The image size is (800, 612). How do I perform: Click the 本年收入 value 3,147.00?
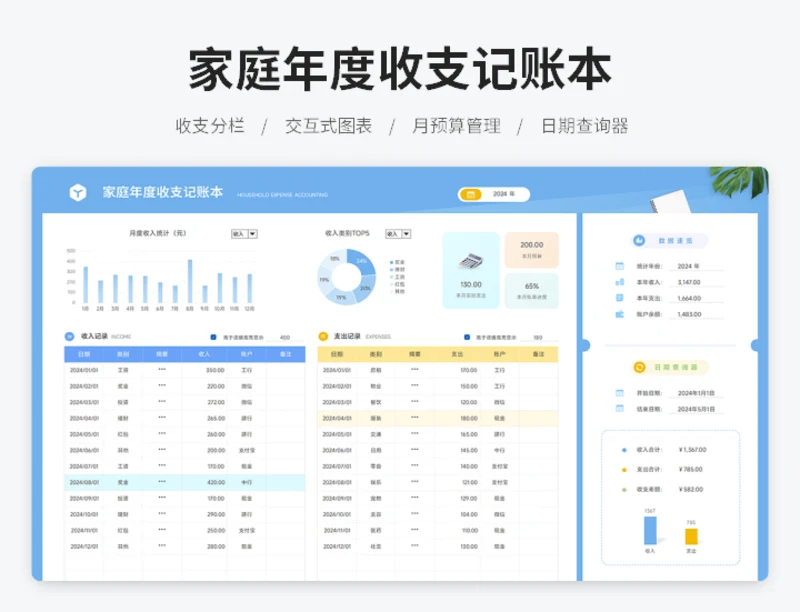[x=689, y=282]
